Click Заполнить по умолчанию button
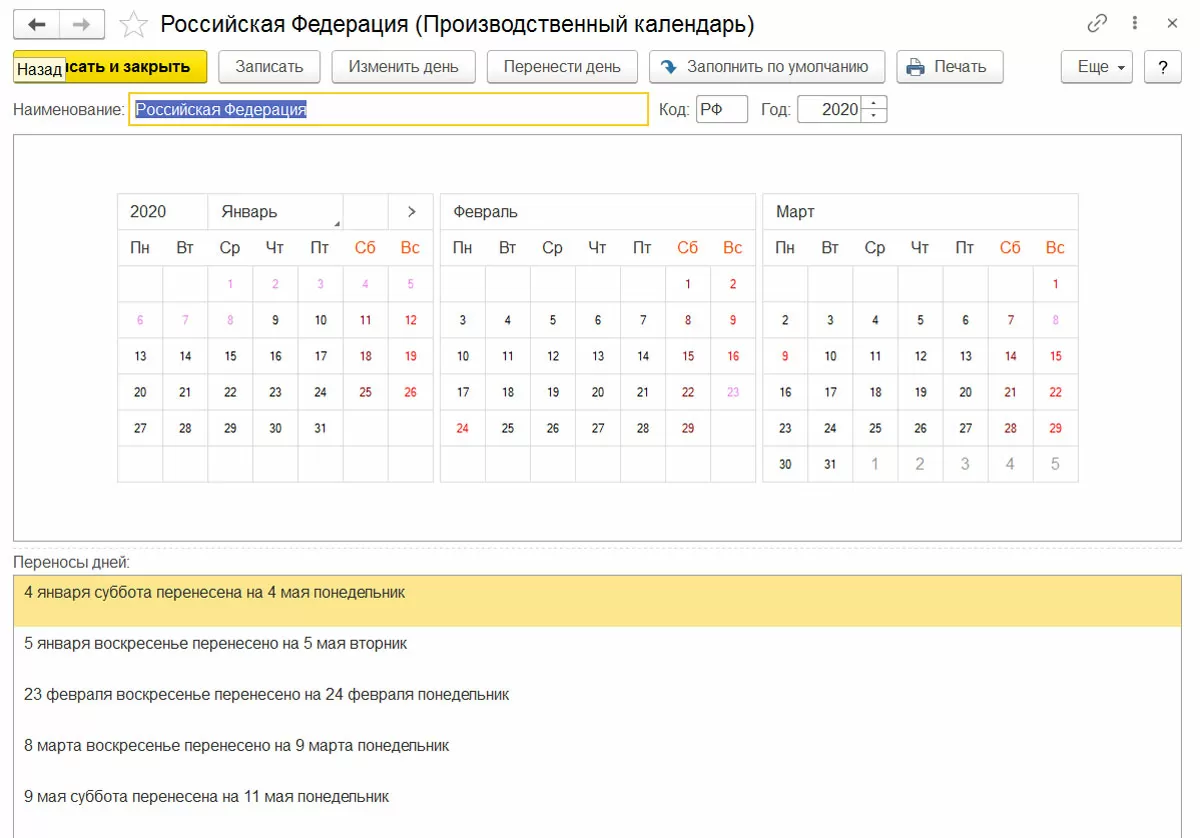The height and width of the screenshot is (838, 1200). point(766,67)
